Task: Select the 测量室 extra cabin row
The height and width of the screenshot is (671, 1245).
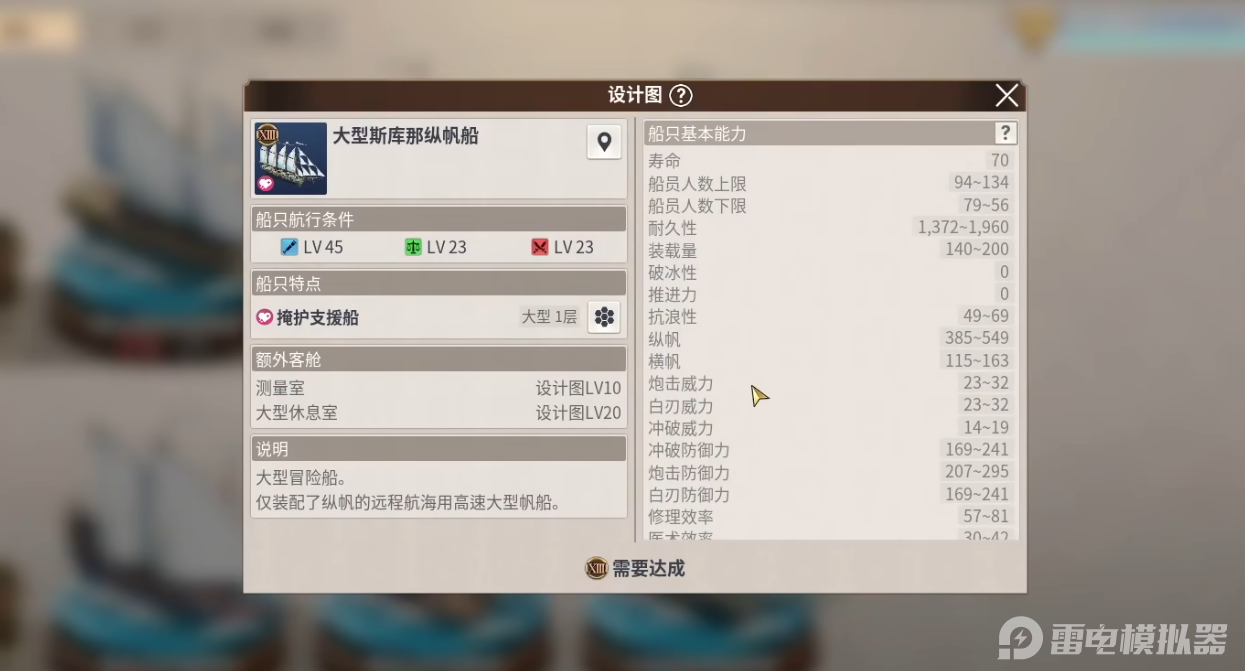Action: pyautogui.click(x=438, y=388)
